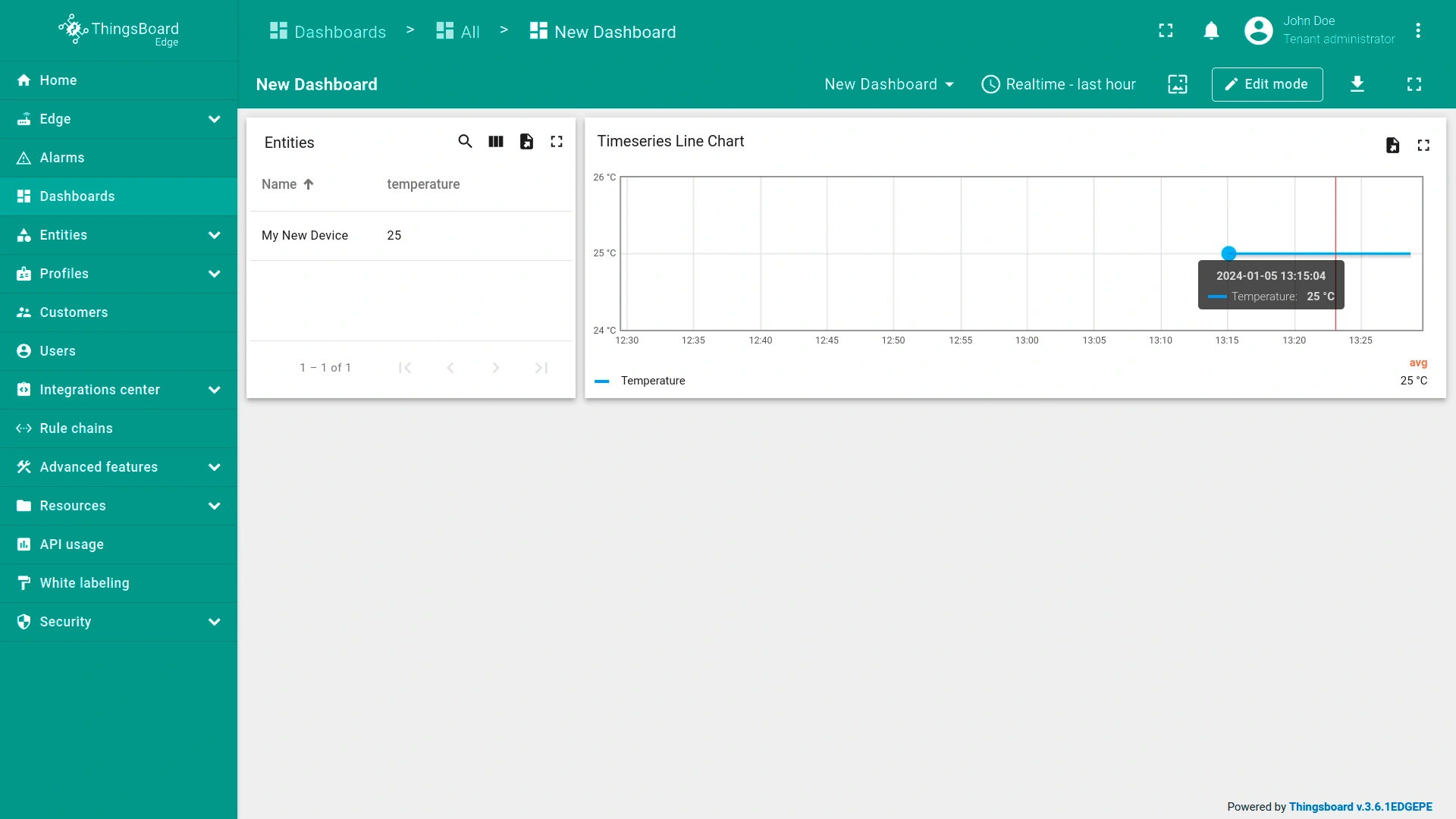Expand Entities widget to fullscreen

pos(557,142)
